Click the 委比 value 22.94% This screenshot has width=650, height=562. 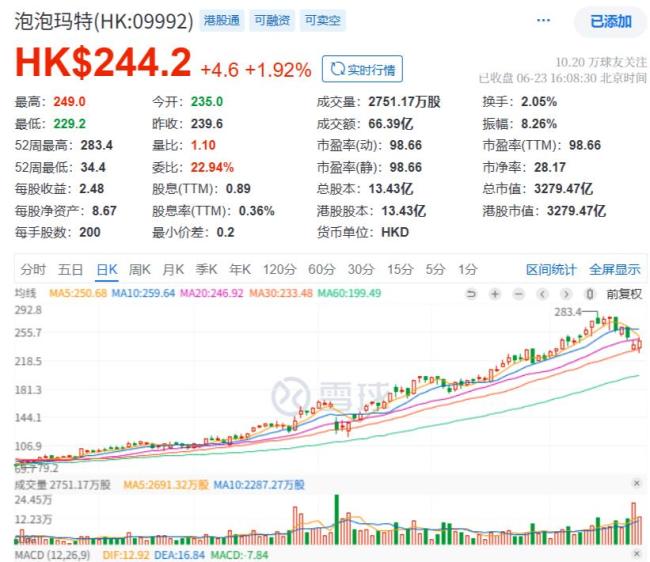212,167
